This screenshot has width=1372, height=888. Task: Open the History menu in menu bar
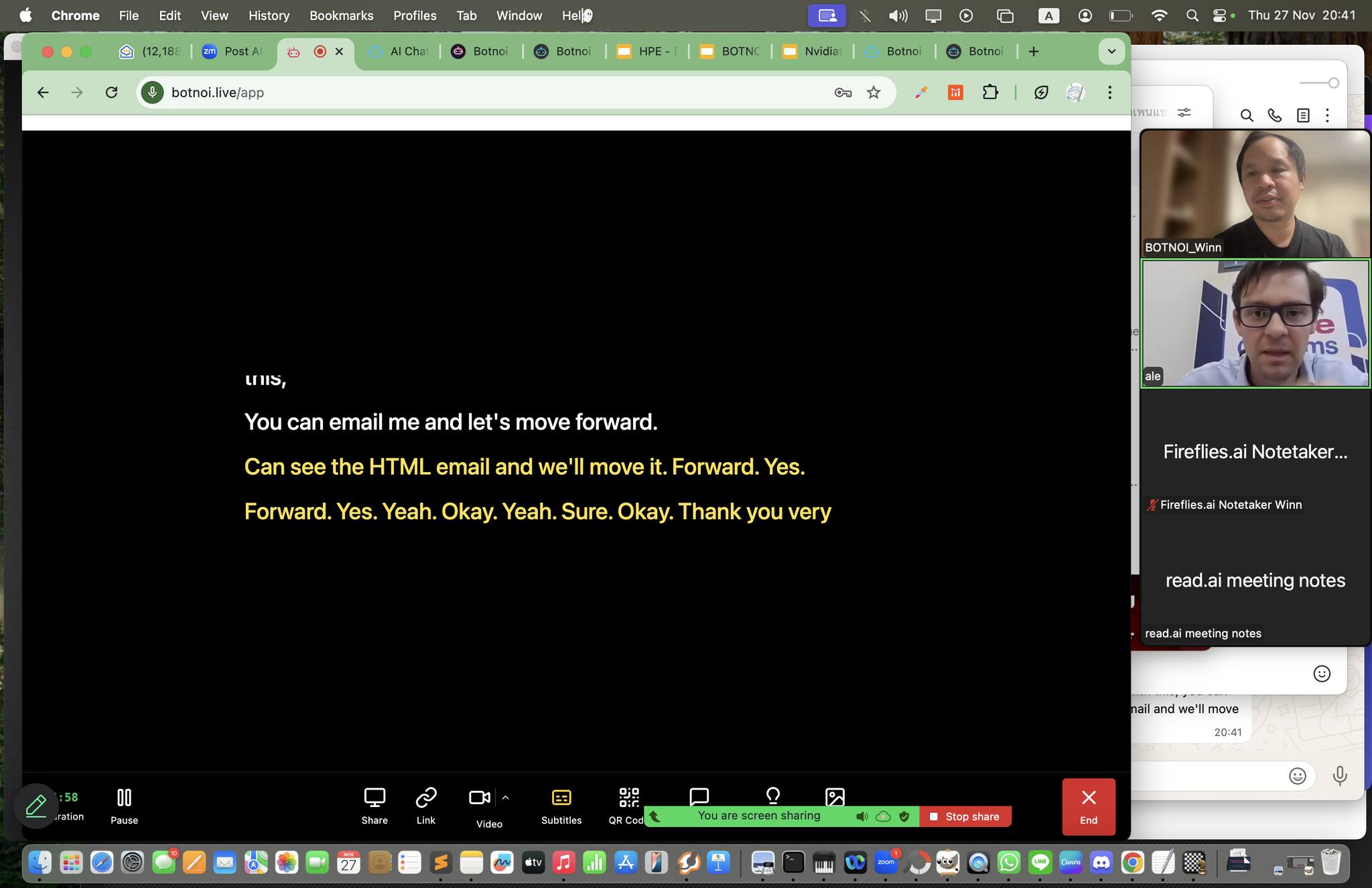pos(269,15)
